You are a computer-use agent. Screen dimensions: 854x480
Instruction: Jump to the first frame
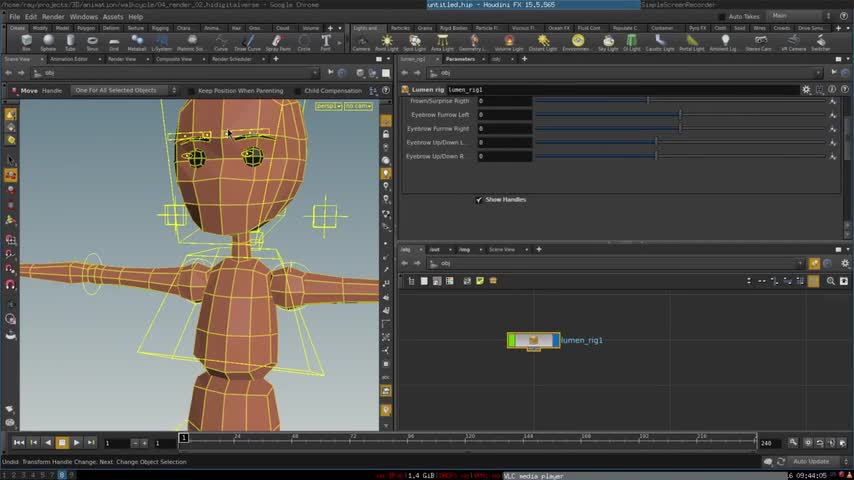click(18, 442)
